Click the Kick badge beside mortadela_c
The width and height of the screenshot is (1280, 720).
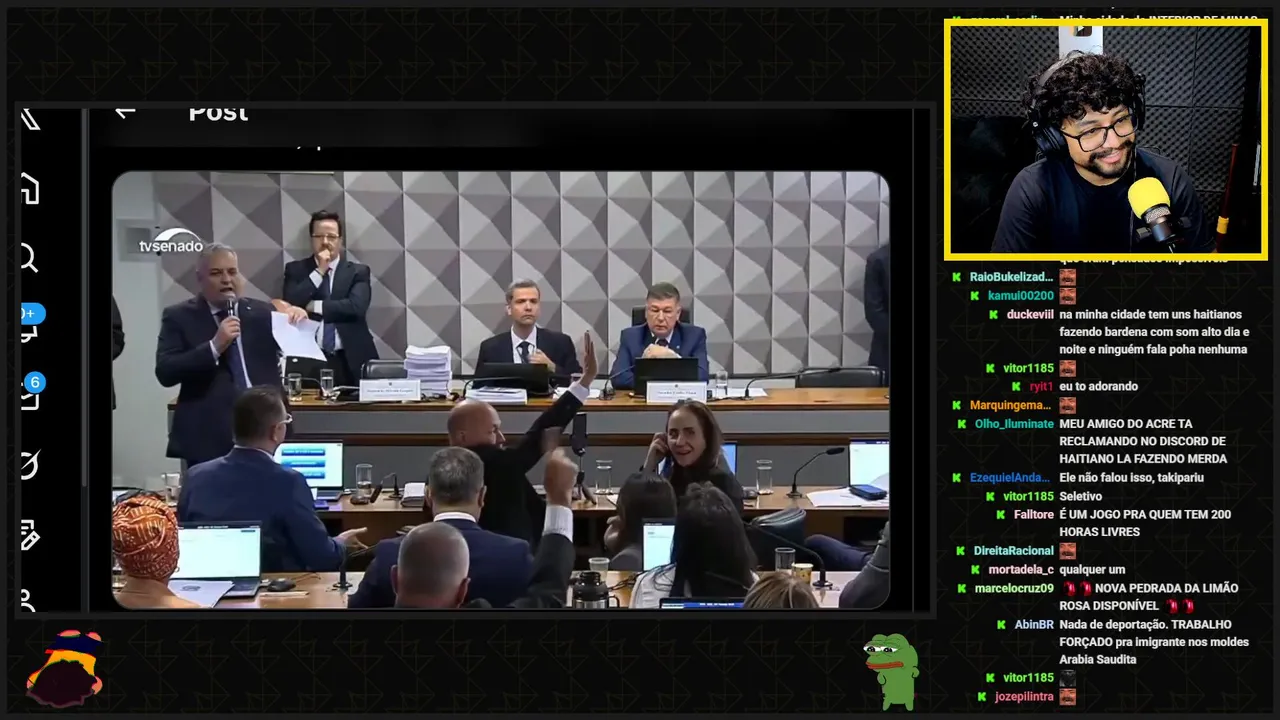pos(975,570)
